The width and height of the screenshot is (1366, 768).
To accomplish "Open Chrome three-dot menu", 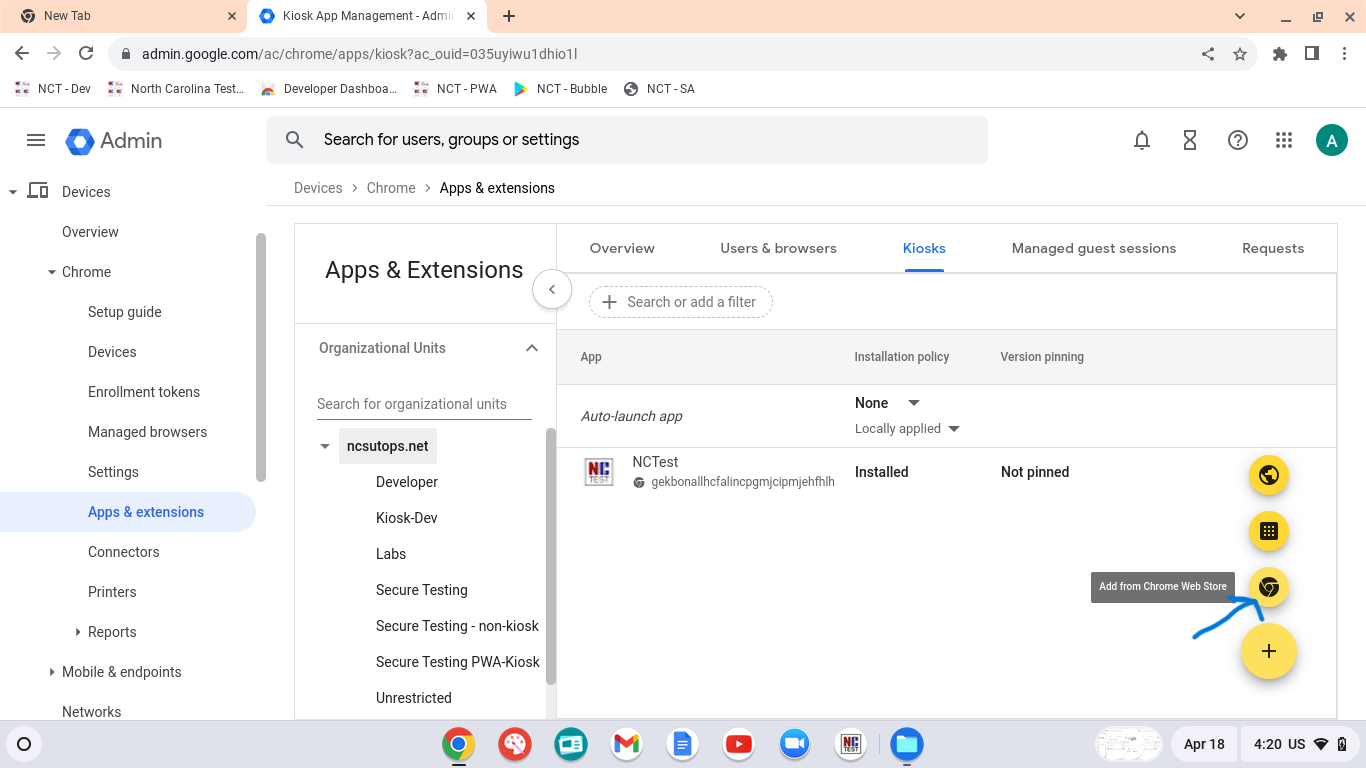I will 1344,54.
